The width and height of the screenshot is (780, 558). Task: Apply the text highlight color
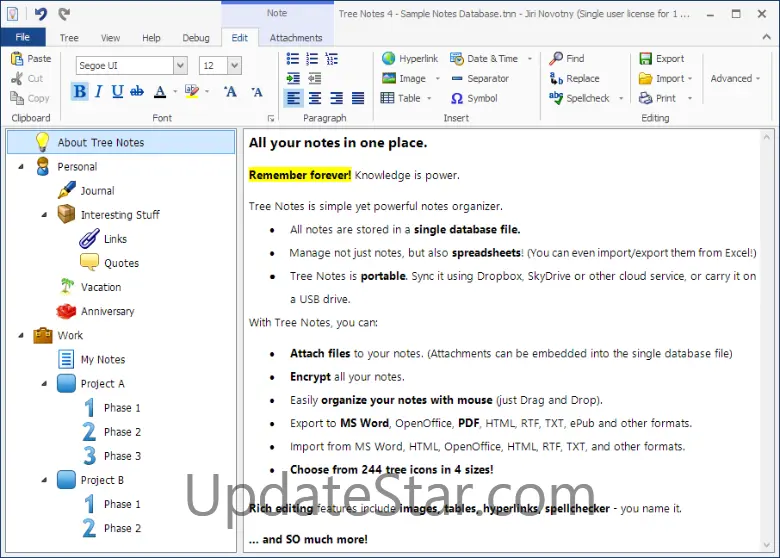point(192,92)
